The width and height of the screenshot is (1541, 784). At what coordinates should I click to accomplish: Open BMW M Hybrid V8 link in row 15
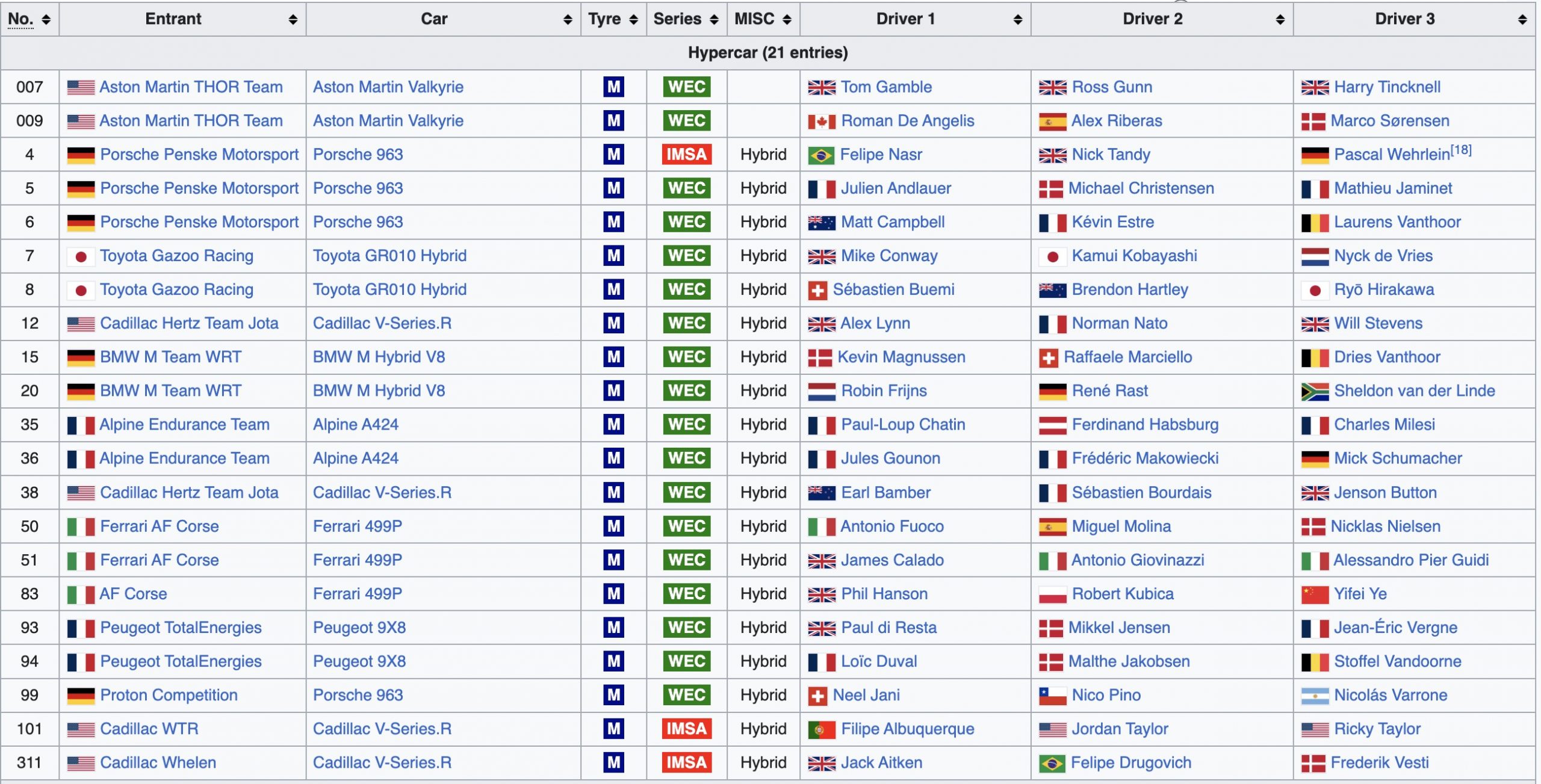pyautogui.click(x=379, y=356)
